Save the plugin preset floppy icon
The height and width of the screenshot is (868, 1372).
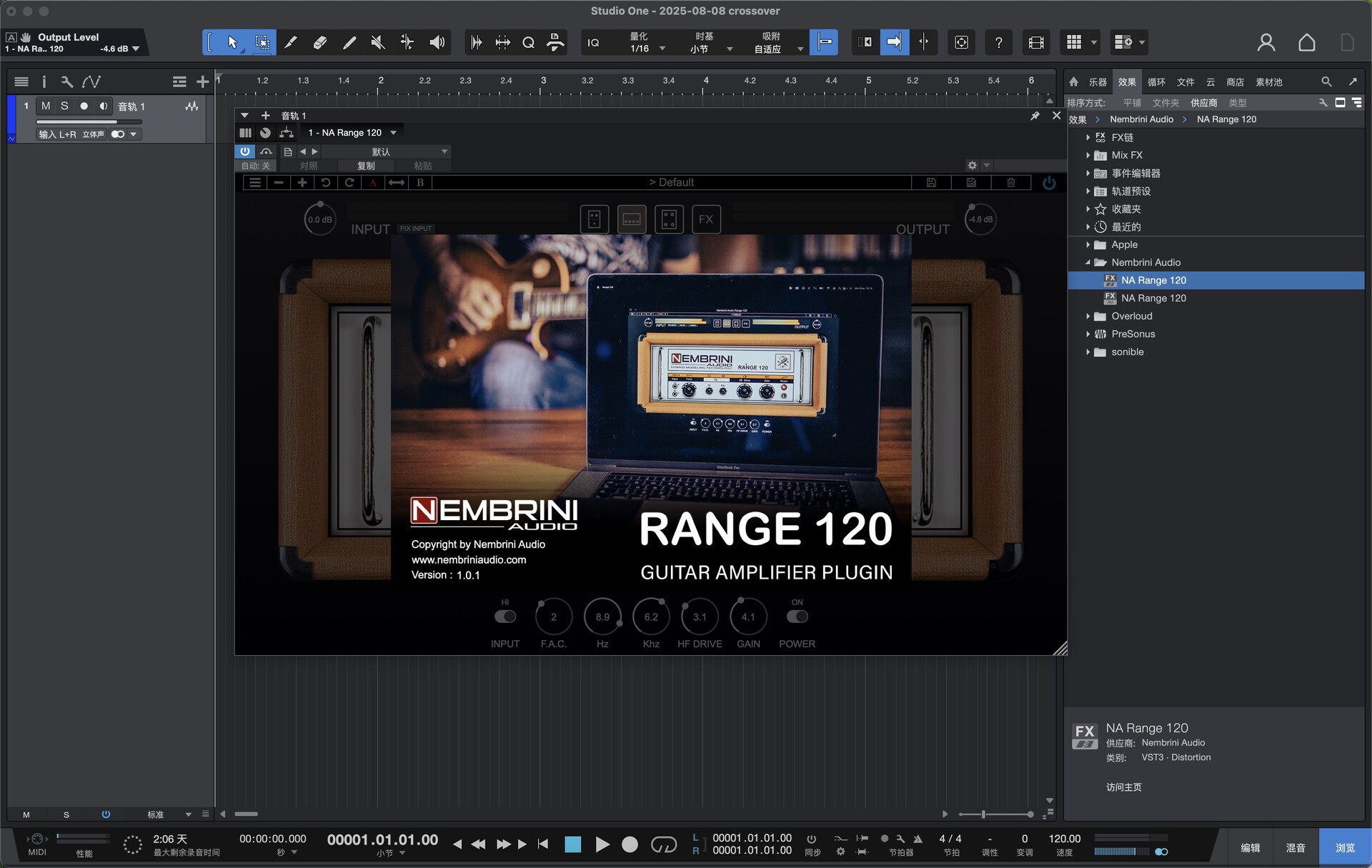click(x=931, y=183)
